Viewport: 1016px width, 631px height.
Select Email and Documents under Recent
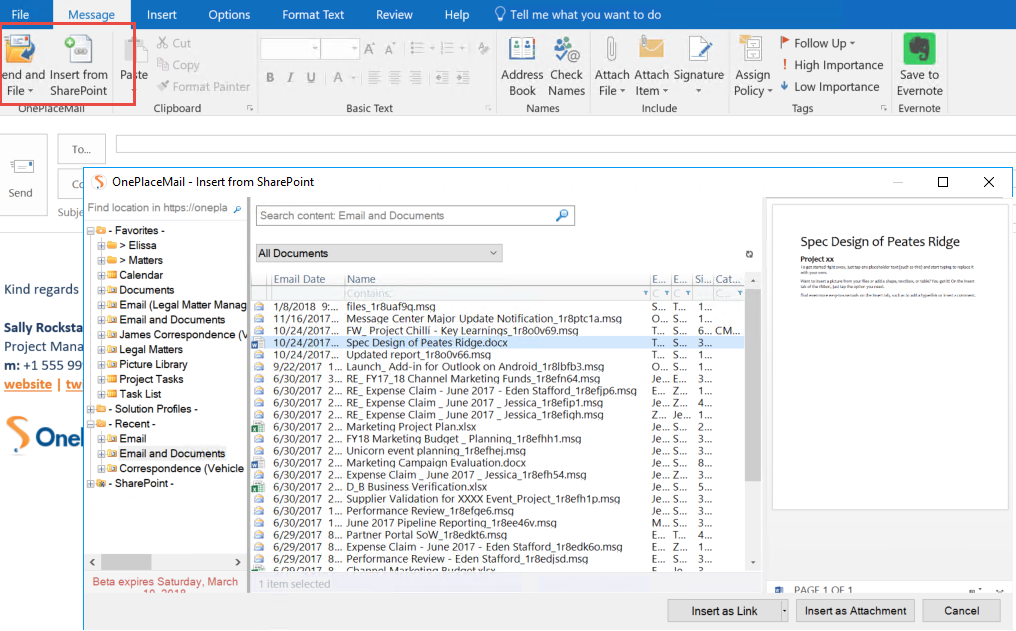pos(172,454)
